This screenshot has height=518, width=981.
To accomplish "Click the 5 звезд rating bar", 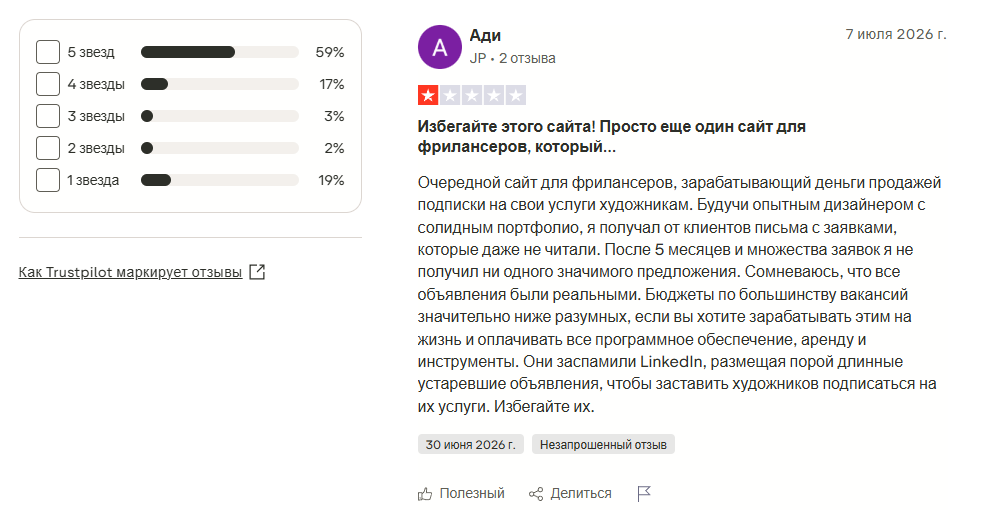I will [x=220, y=52].
